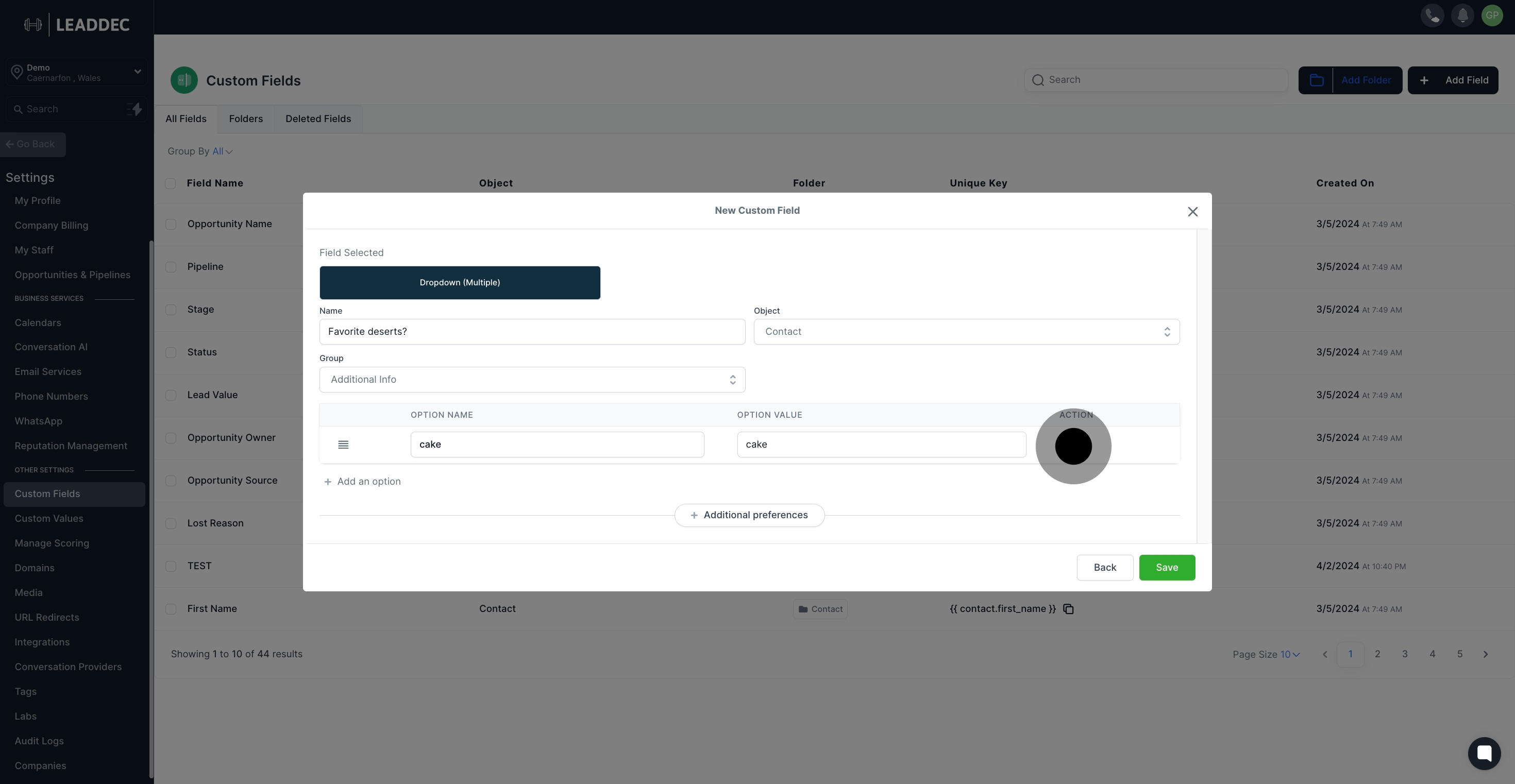Close the New Custom Field dialog
The width and height of the screenshot is (1515, 784).
click(1192, 212)
